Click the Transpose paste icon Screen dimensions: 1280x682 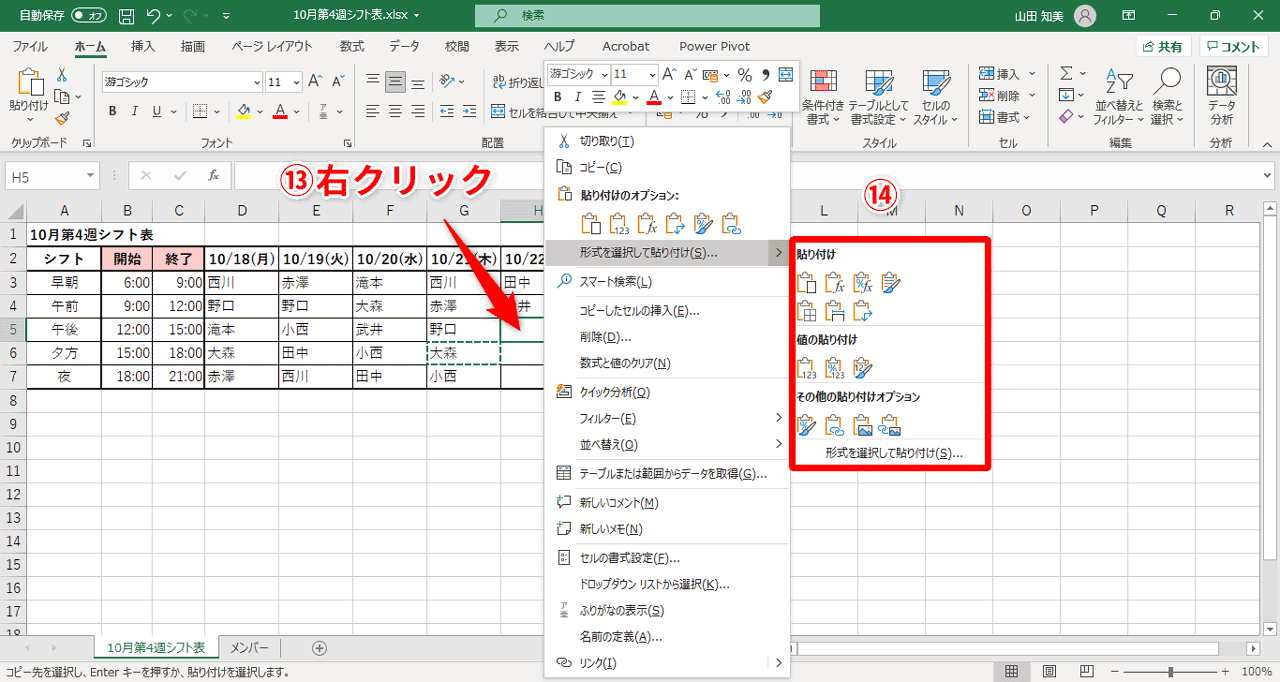point(862,310)
